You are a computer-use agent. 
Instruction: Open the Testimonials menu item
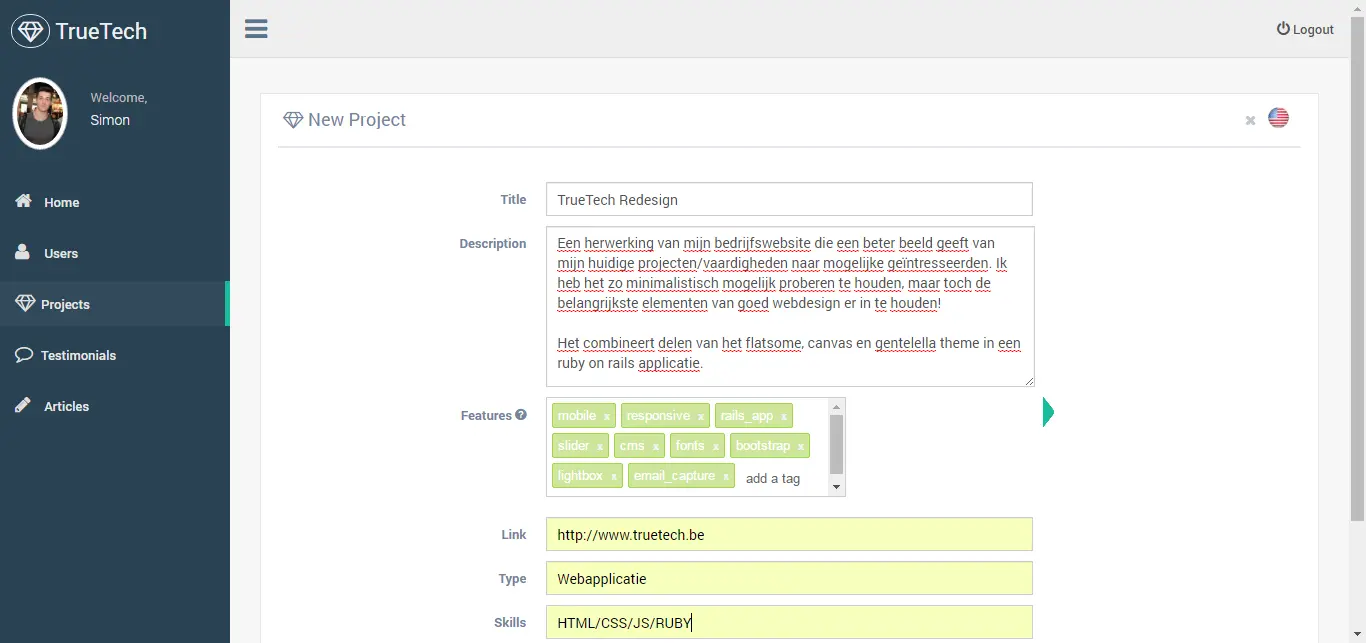pos(113,355)
